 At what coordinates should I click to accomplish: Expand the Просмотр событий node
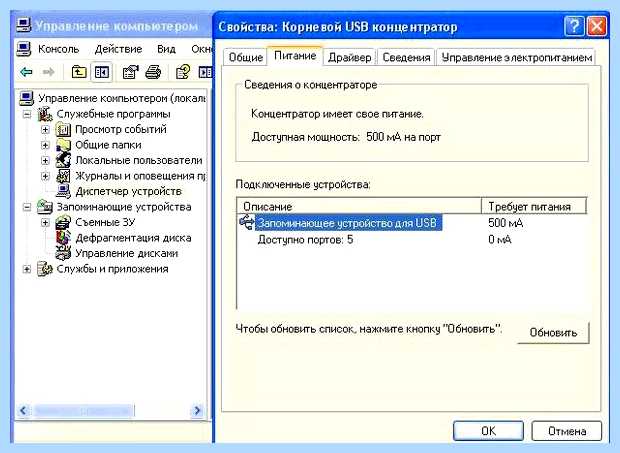pyautogui.click(x=45, y=130)
